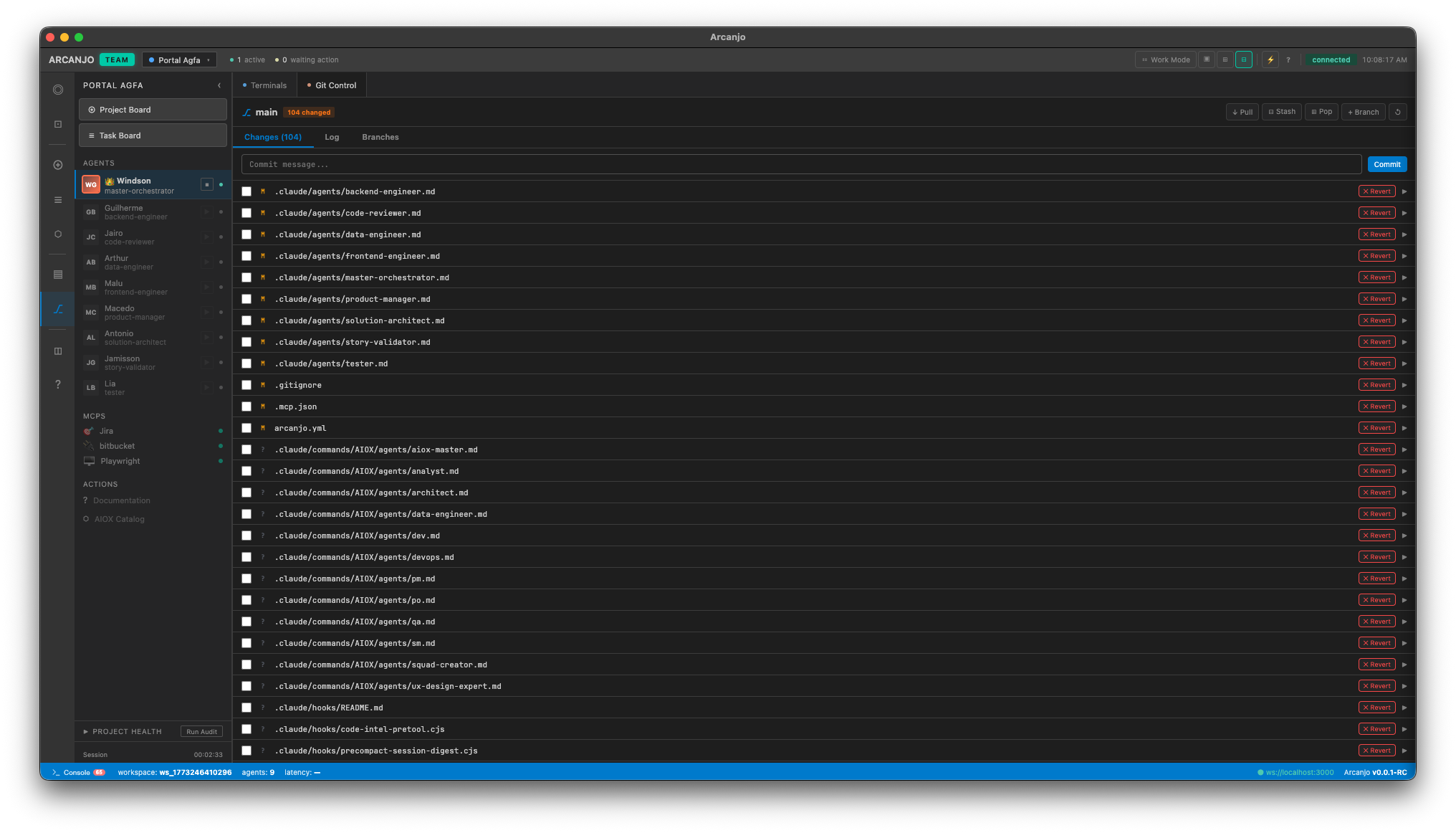Switch to the Log tab
The width and height of the screenshot is (1456, 833).
[x=332, y=136]
